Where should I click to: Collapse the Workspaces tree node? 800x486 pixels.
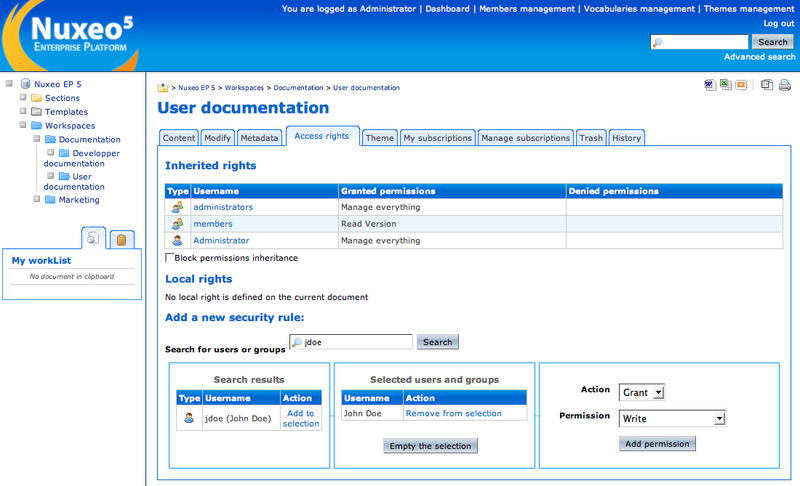[23, 126]
